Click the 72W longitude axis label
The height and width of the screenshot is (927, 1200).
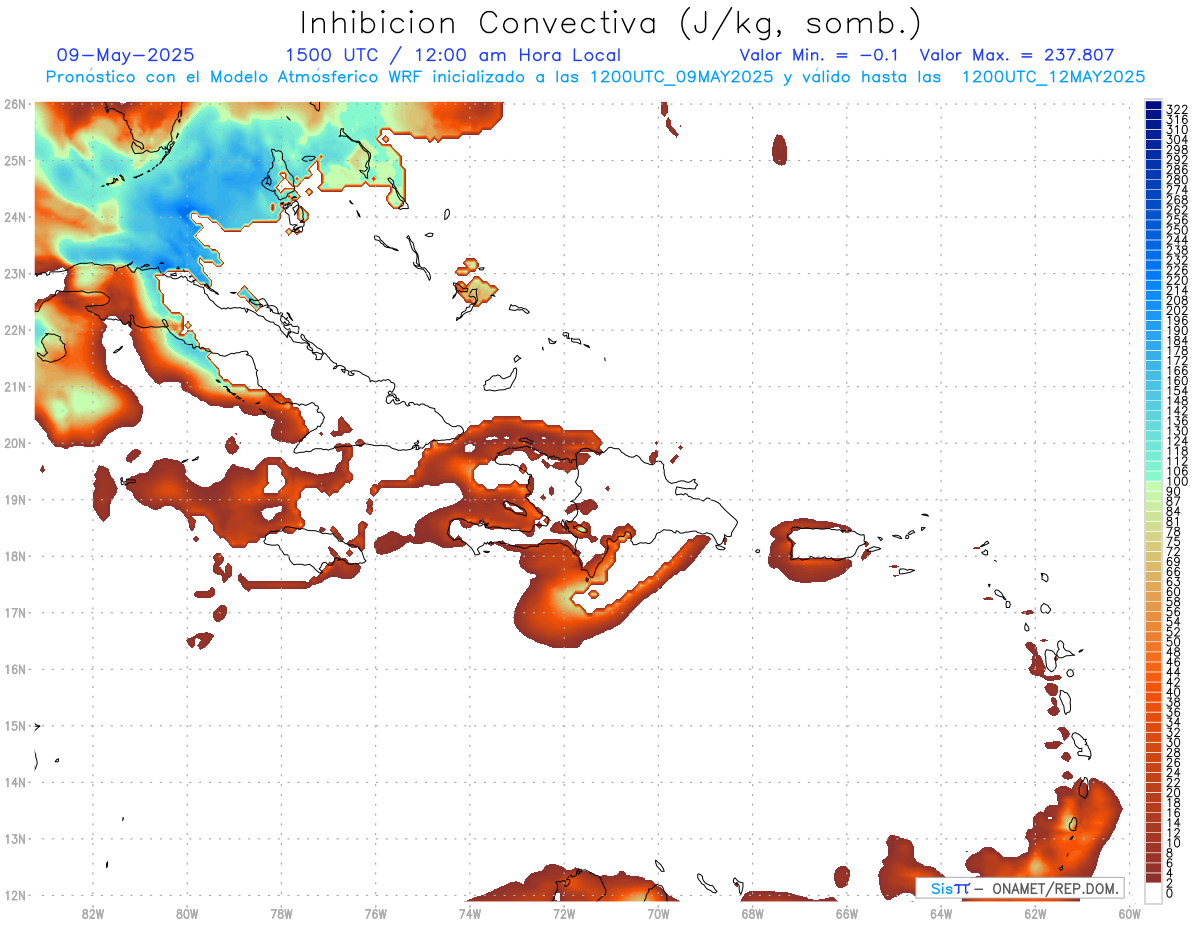pos(564,912)
